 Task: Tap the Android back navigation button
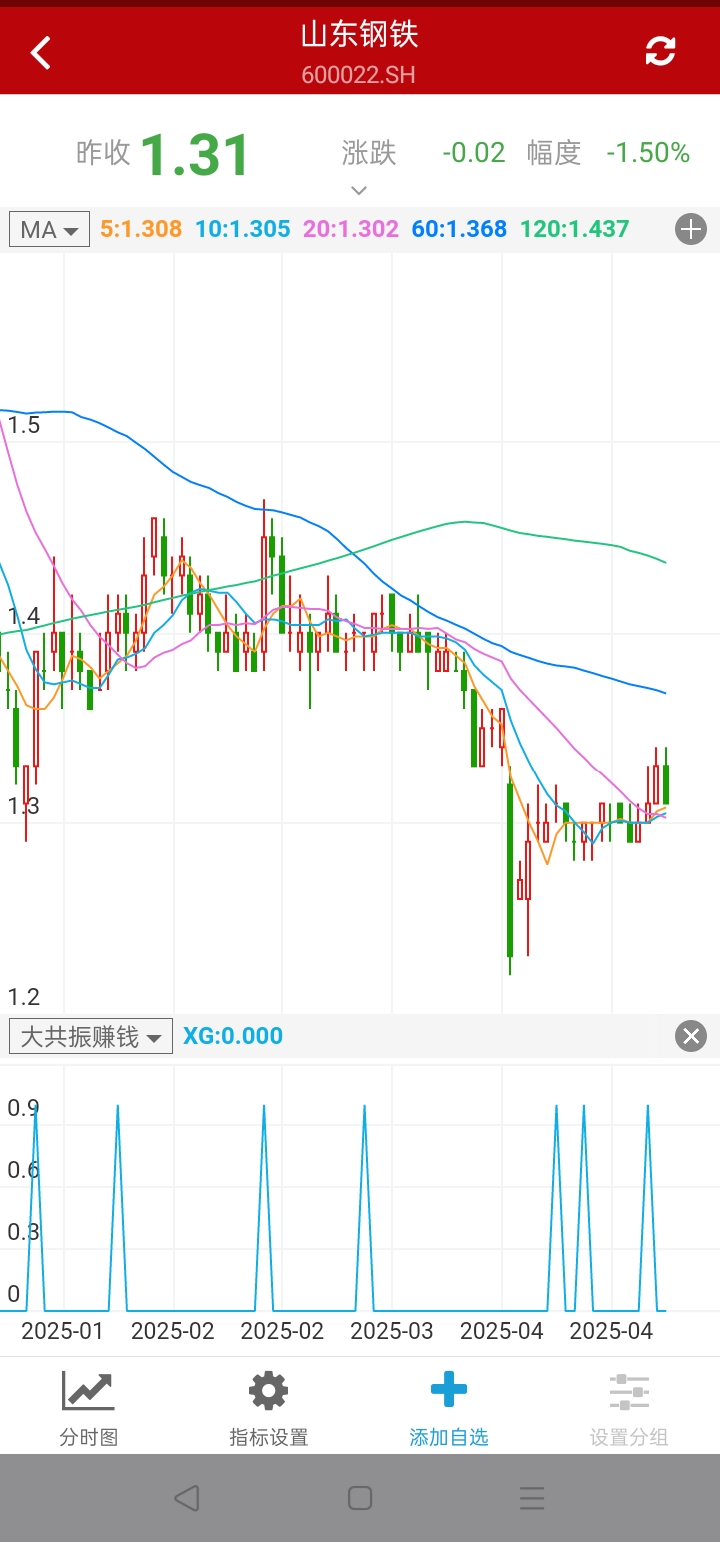pyautogui.click(x=186, y=1497)
